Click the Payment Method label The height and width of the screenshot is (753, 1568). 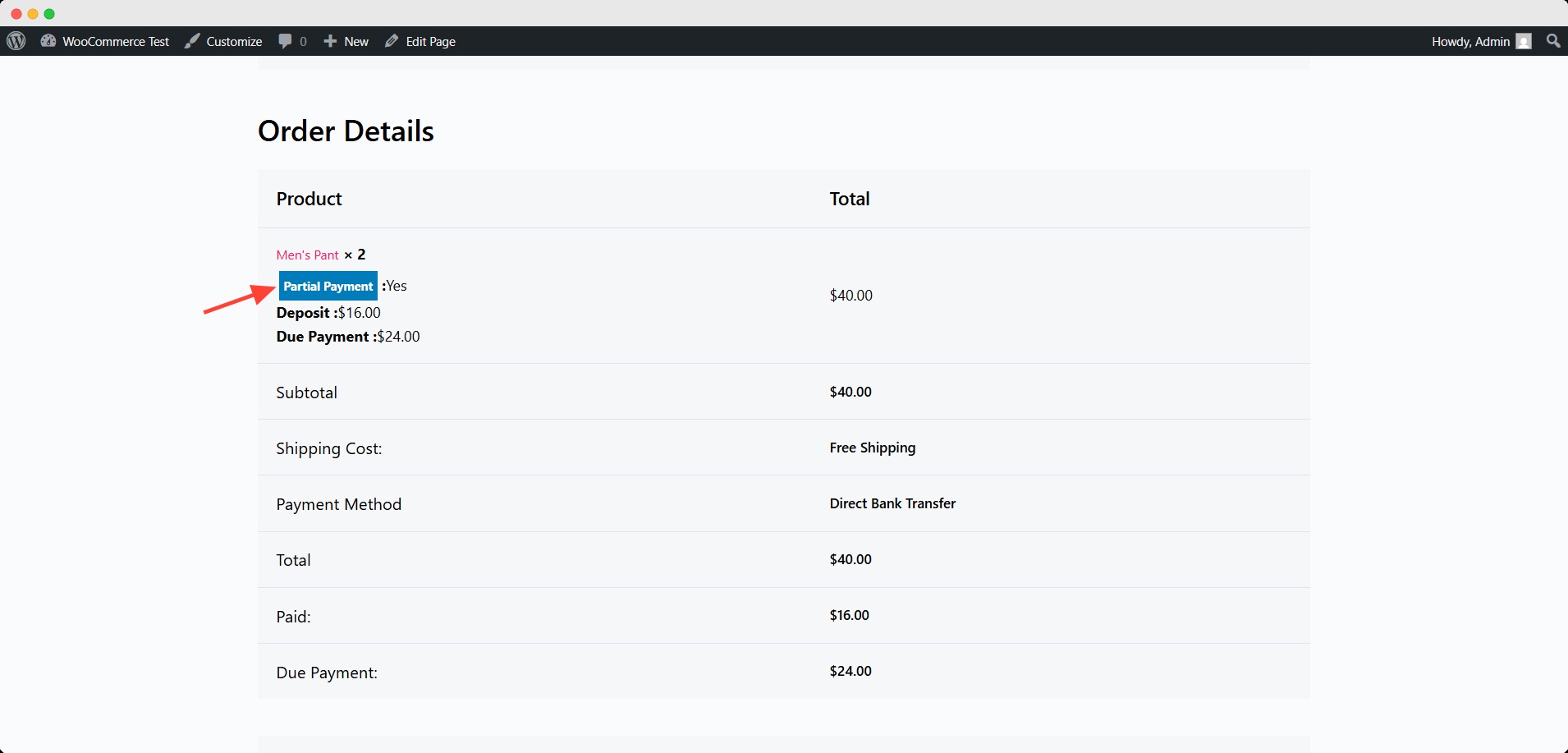(339, 504)
